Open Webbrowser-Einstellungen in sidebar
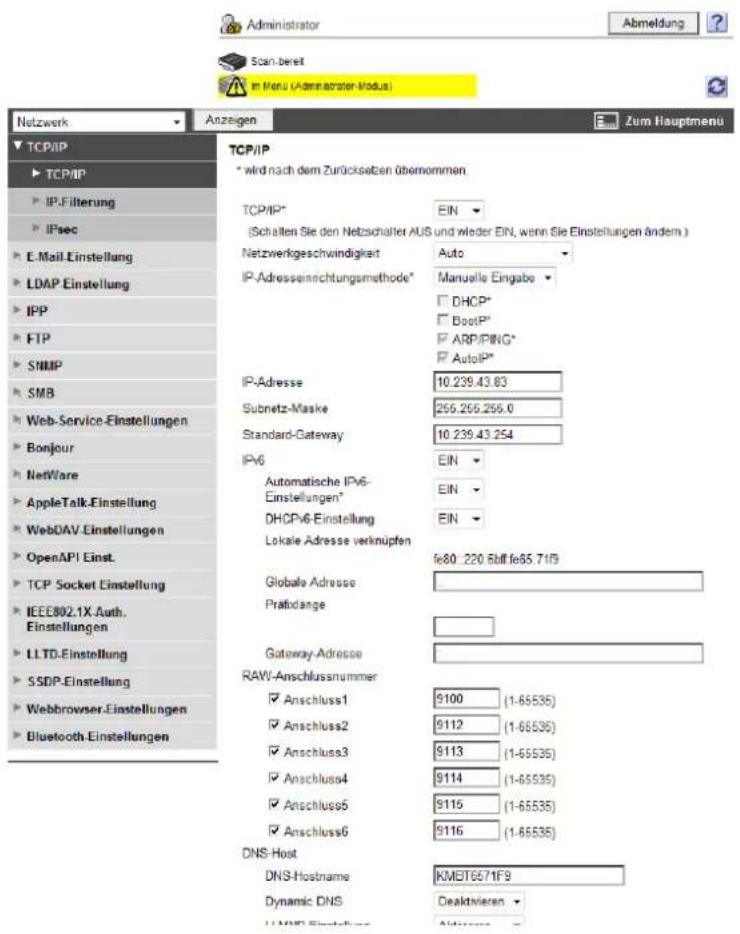Viewport: 740px width, 934px height. tap(112, 709)
